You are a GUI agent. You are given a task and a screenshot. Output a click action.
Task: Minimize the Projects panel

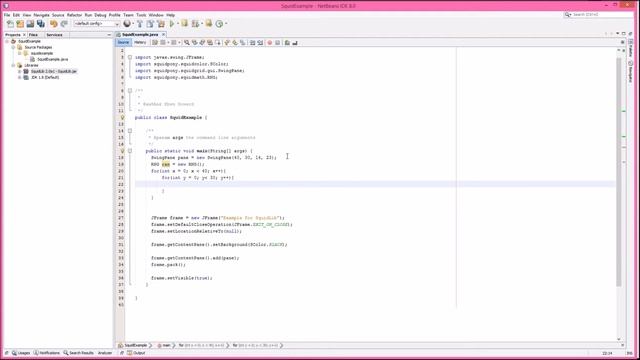coord(109,35)
